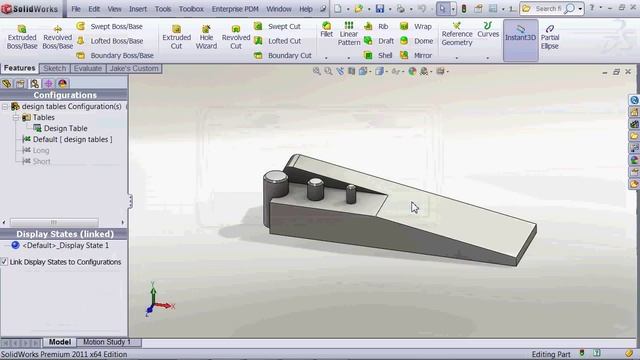Click the Edit Appearance color ball icon
The width and height of the screenshot is (640, 360).
pyautogui.click(x=412, y=71)
